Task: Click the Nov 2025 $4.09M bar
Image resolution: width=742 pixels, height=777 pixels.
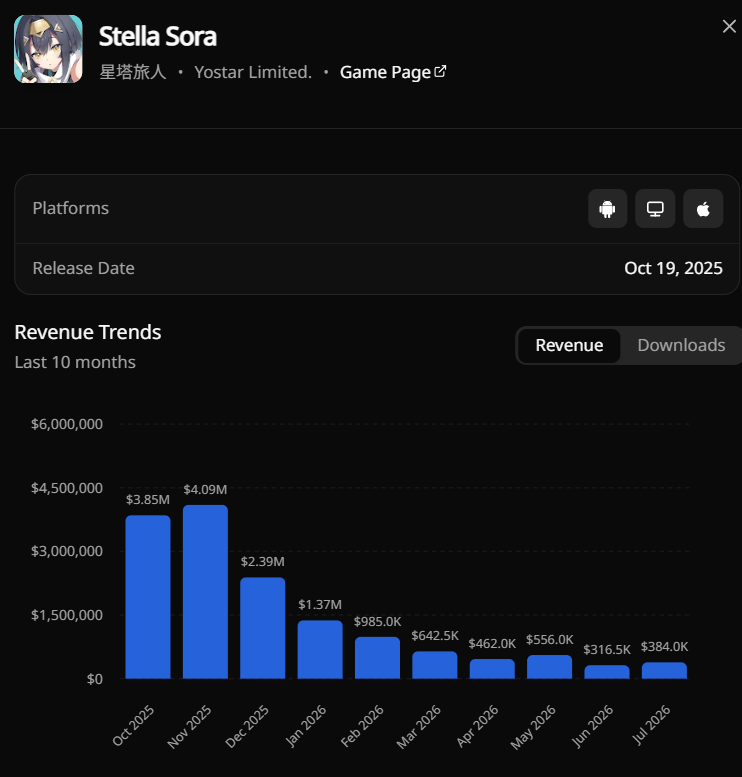Action: [x=205, y=592]
